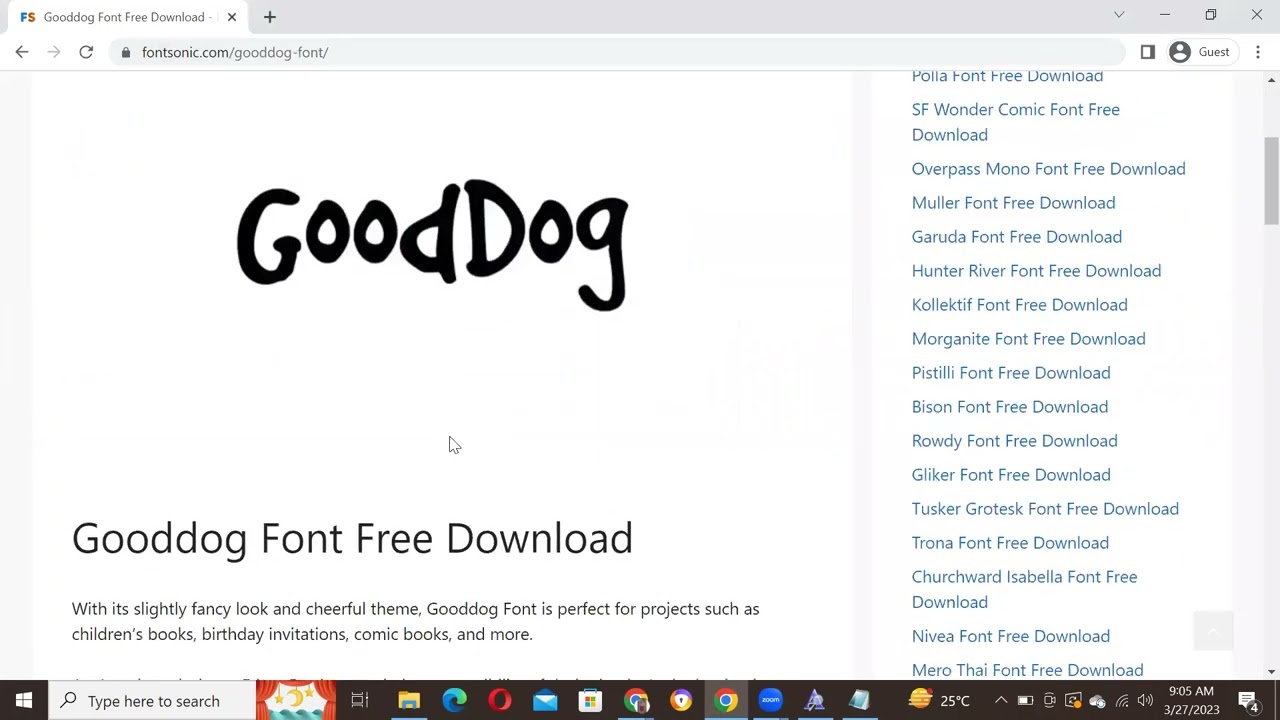The height and width of the screenshot is (720, 1280).
Task: Open Polla Font Free Download link
Action: (x=1007, y=76)
